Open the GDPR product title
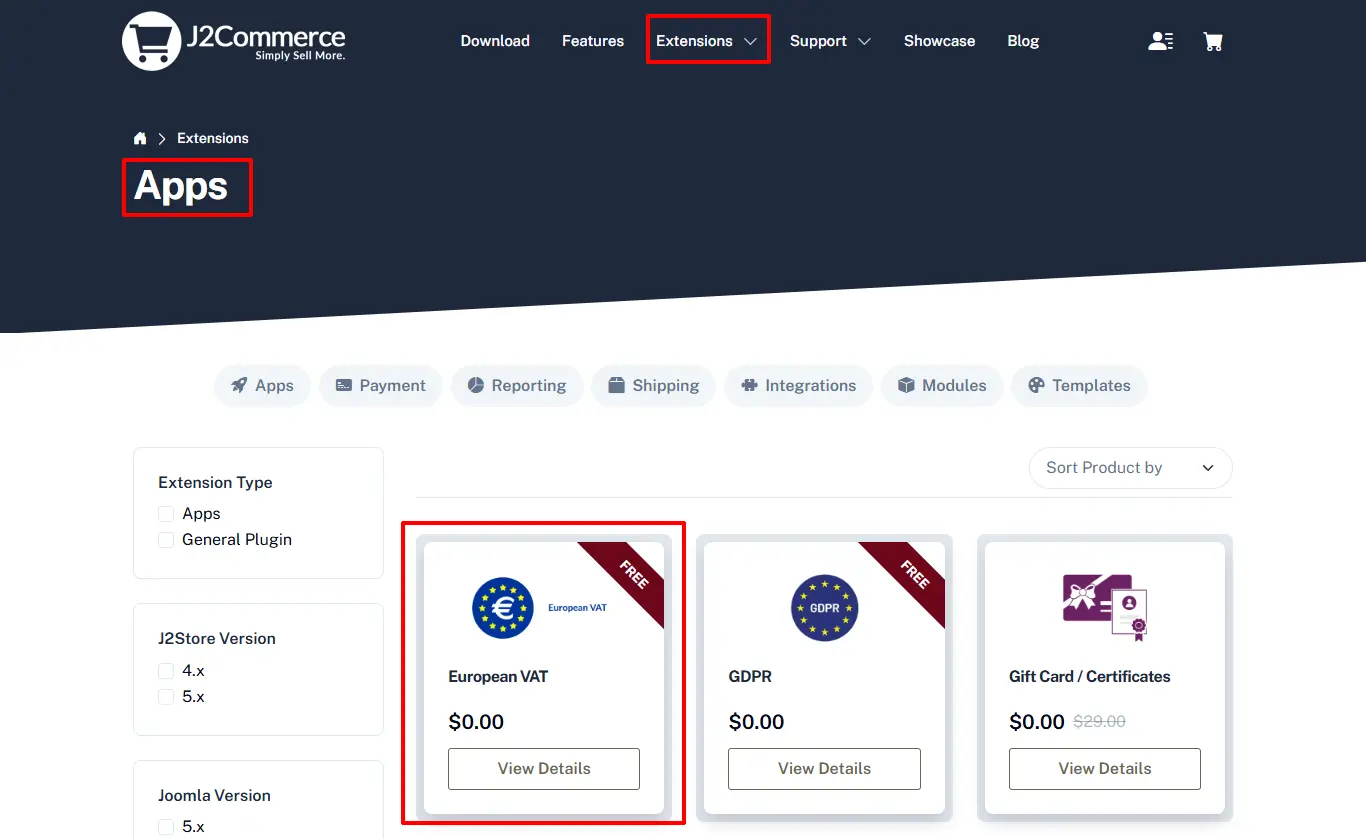The height and width of the screenshot is (839, 1366). click(x=751, y=677)
